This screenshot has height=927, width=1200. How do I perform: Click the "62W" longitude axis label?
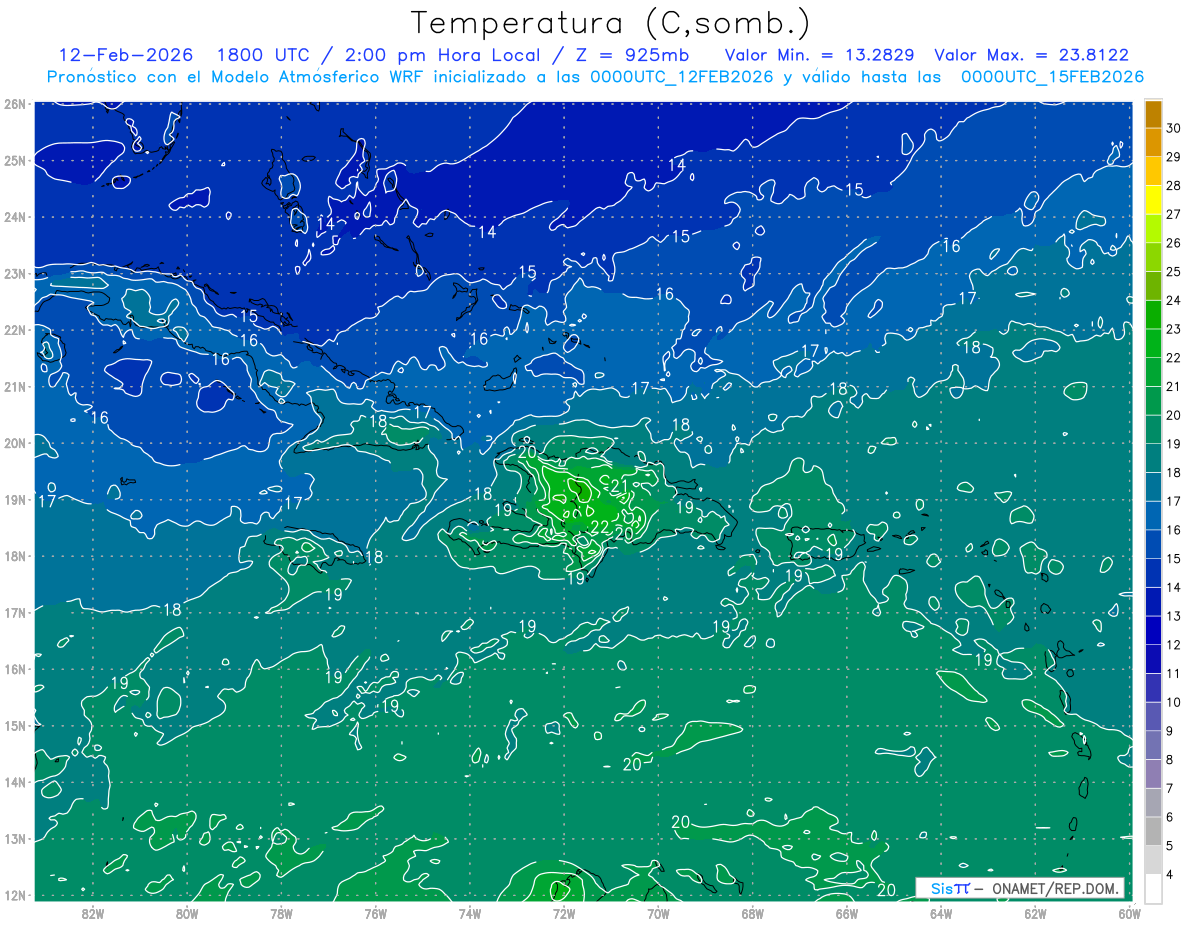pyautogui.click(x=1034, y=914)
